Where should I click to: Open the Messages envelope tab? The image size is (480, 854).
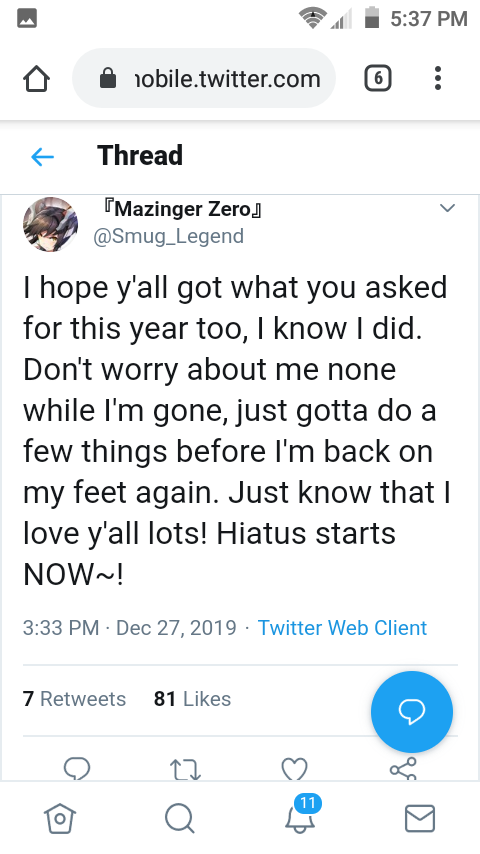point(420,818)
